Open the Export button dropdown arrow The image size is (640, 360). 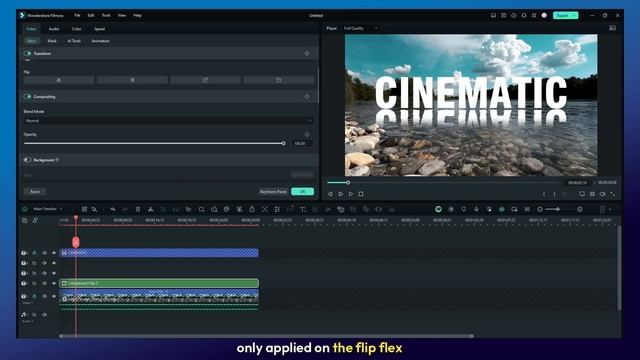tap(574, 16)
